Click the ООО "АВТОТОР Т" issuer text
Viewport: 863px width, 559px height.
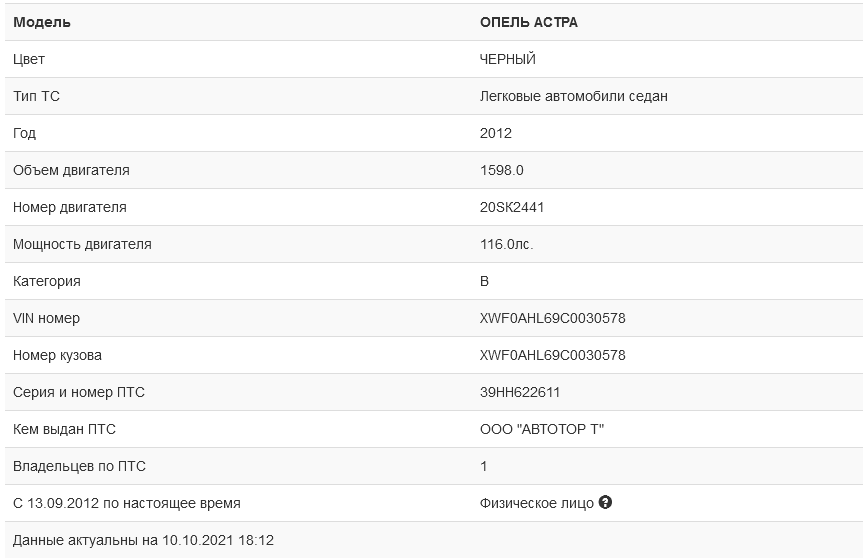point(542,429)
